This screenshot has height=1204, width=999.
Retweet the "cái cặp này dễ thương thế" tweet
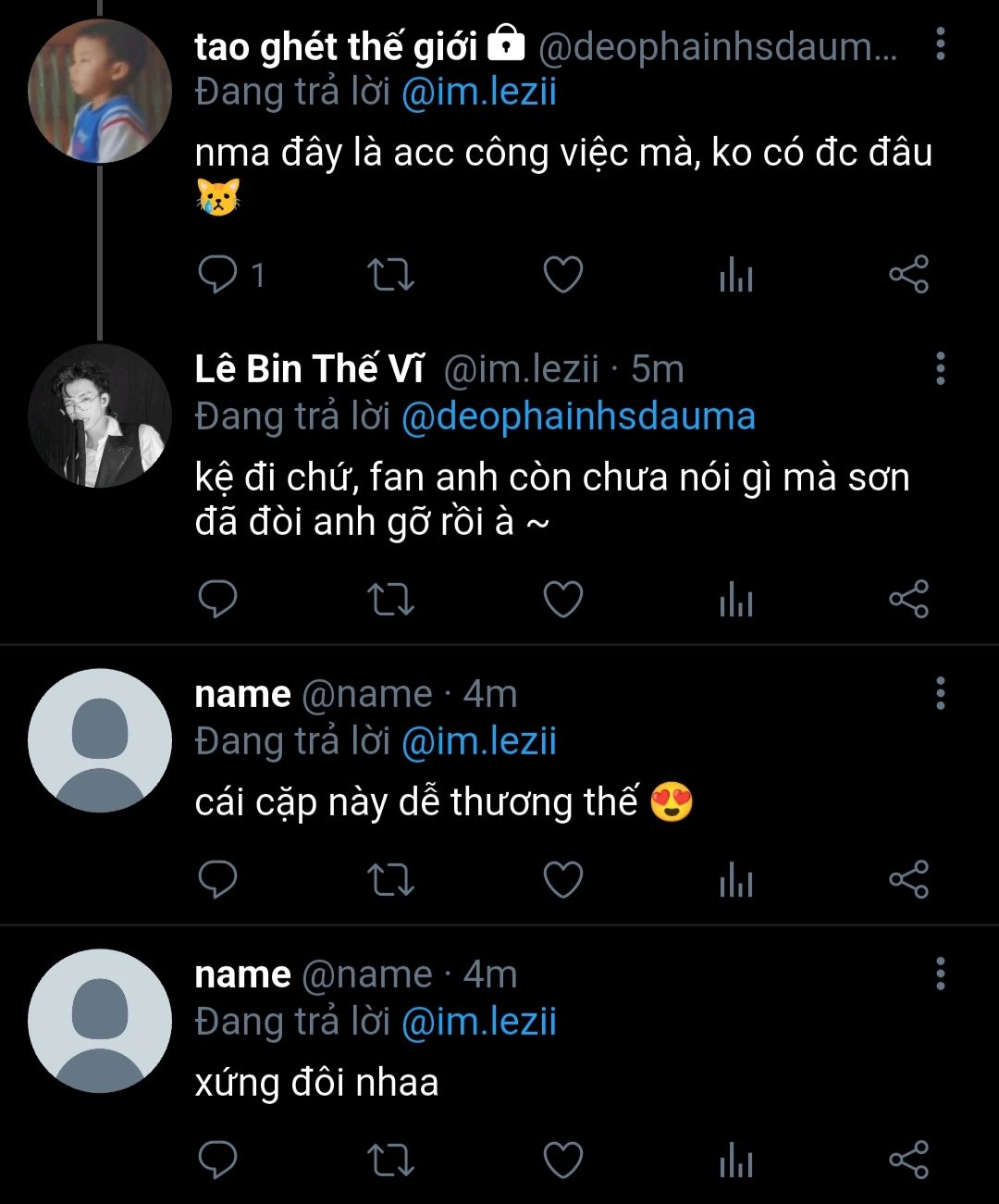390,880
